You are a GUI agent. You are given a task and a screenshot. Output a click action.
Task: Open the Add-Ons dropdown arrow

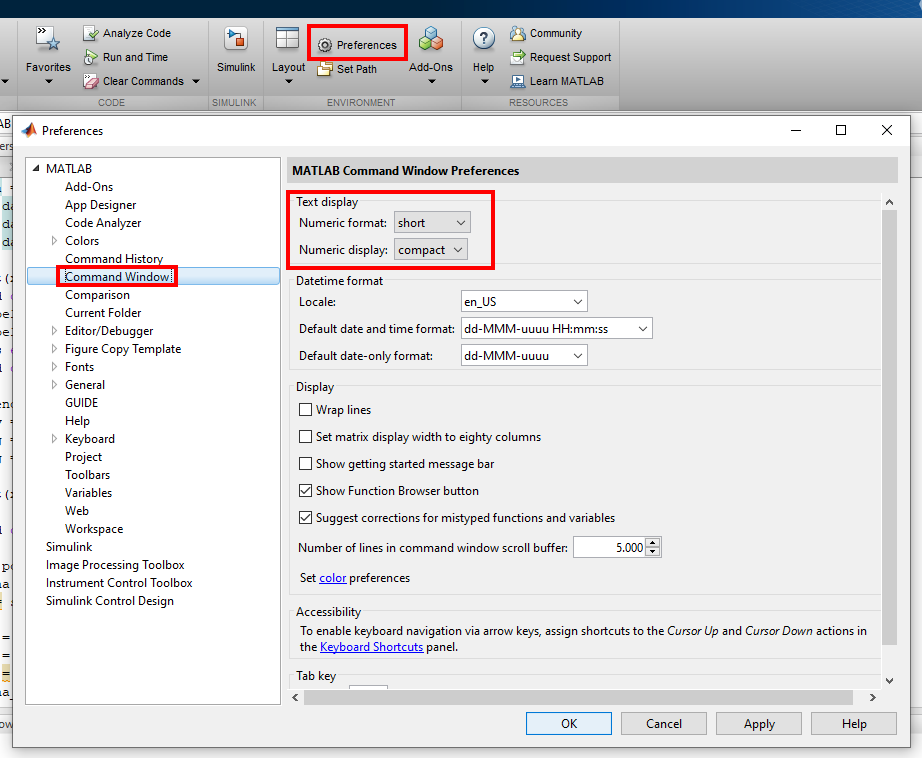pyautogui.click(x=432, y=82)
